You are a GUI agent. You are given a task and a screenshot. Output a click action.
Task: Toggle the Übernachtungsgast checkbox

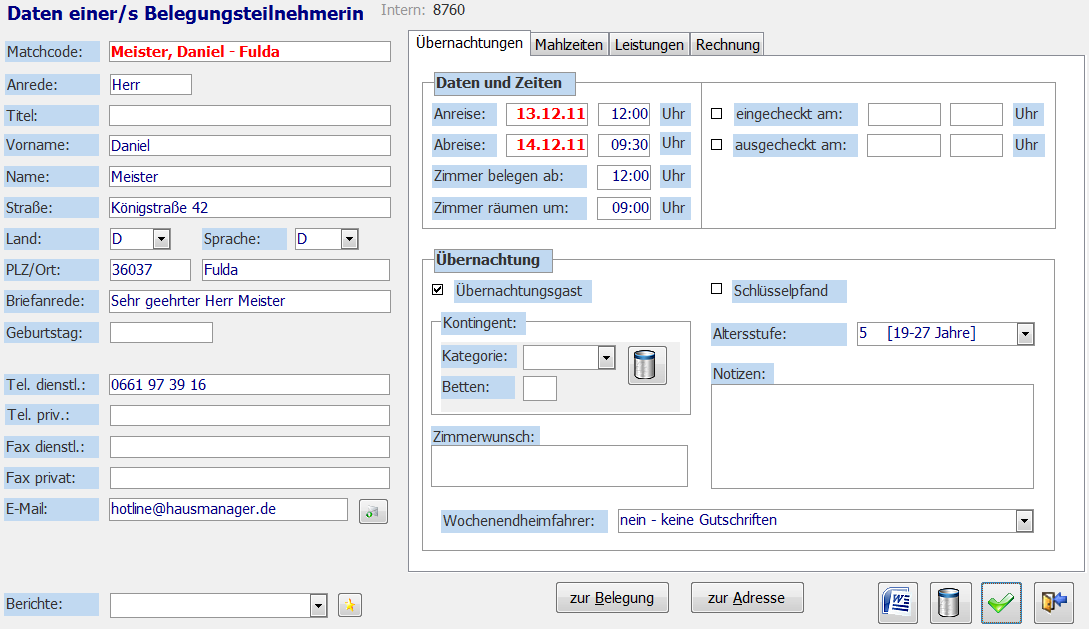[437, 290]
